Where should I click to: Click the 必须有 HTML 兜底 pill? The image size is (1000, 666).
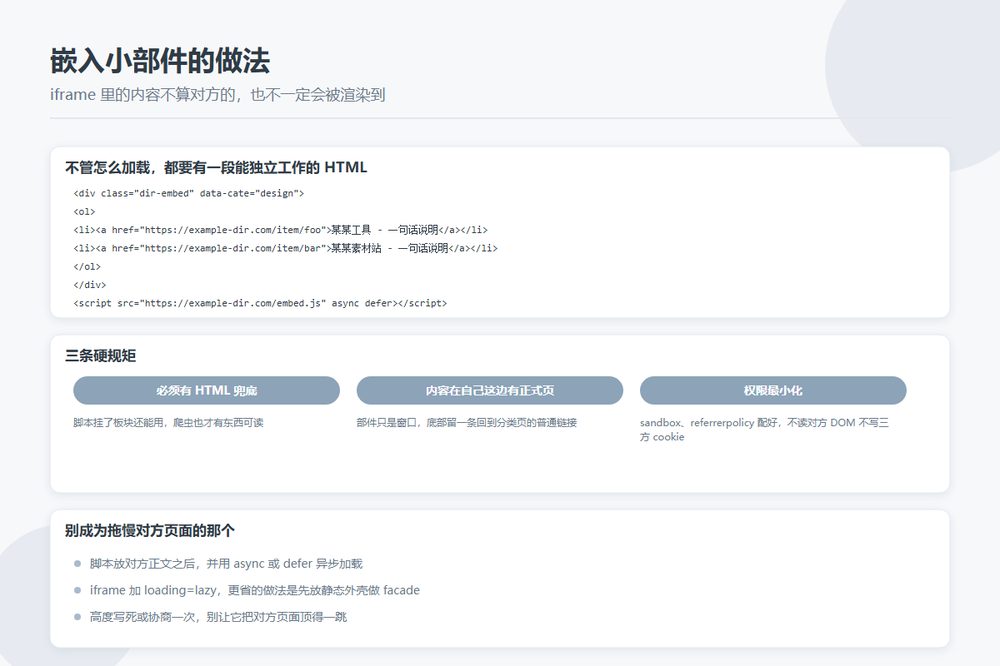coord(206,390)
